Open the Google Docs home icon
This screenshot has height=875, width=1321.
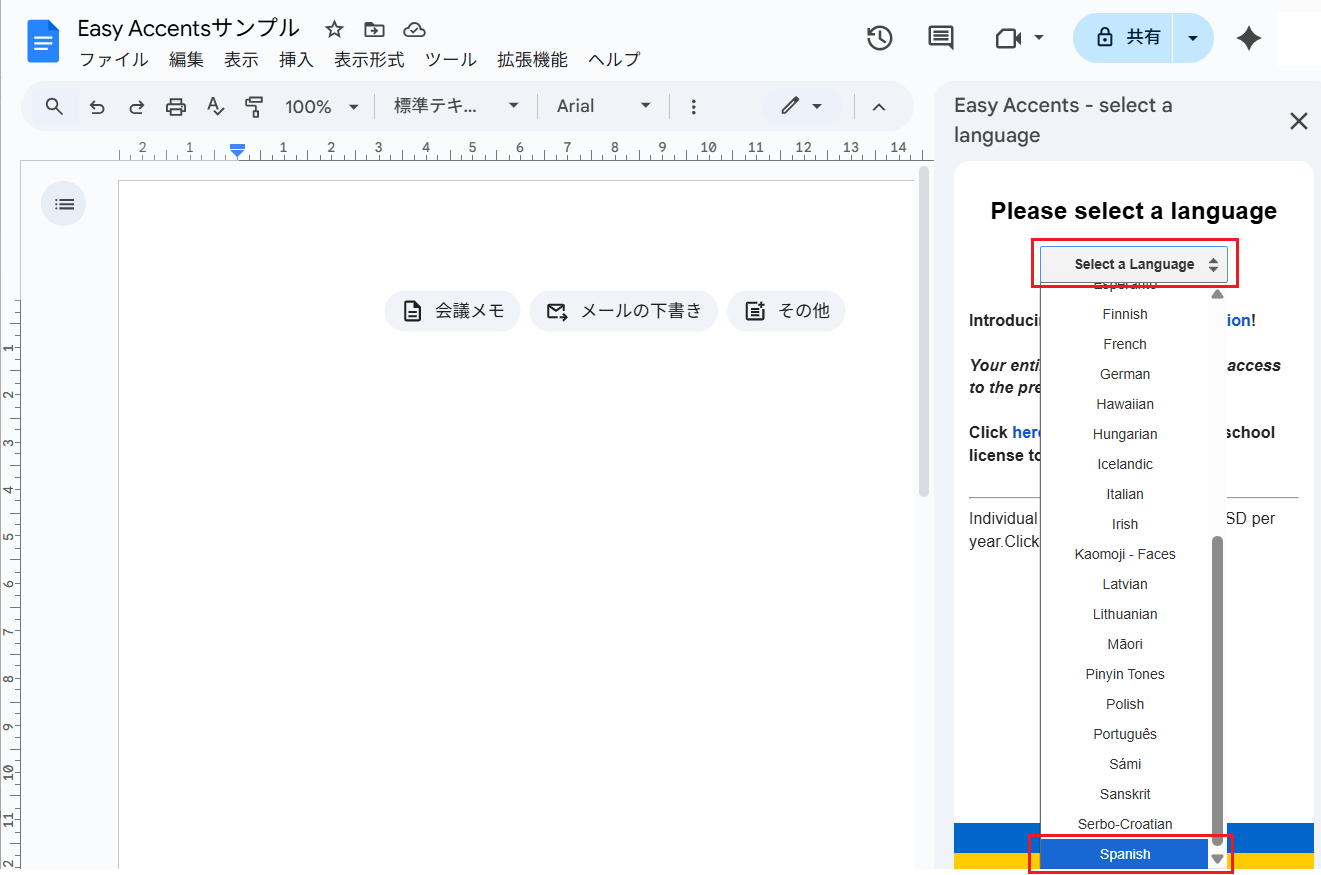coord(44,42)
